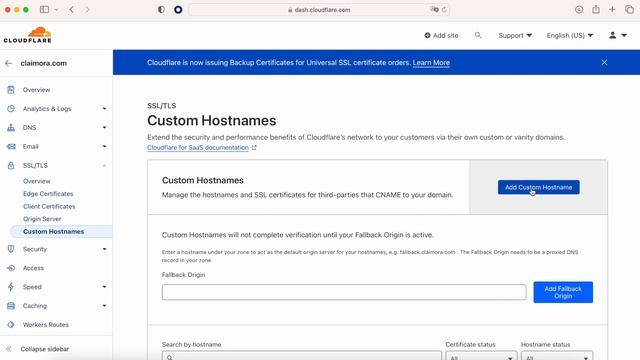Expand the Speed section arrow

click(x=104, y=287)
